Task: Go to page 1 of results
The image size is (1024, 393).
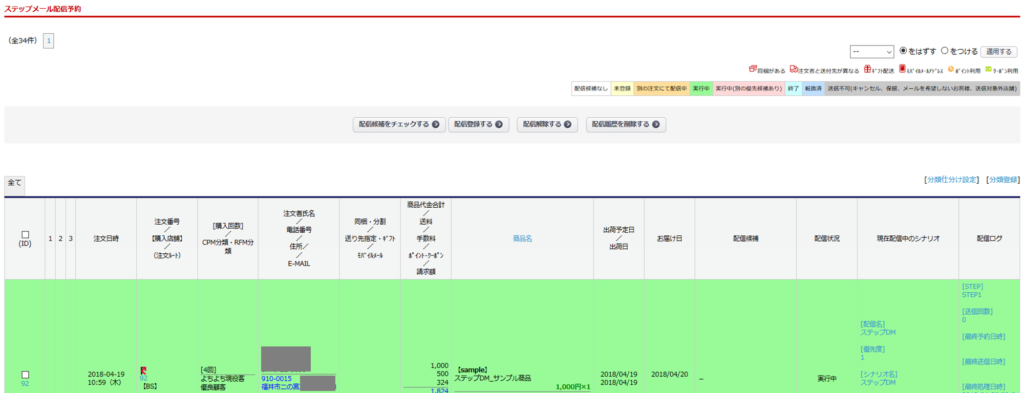Action: (48, 40)
